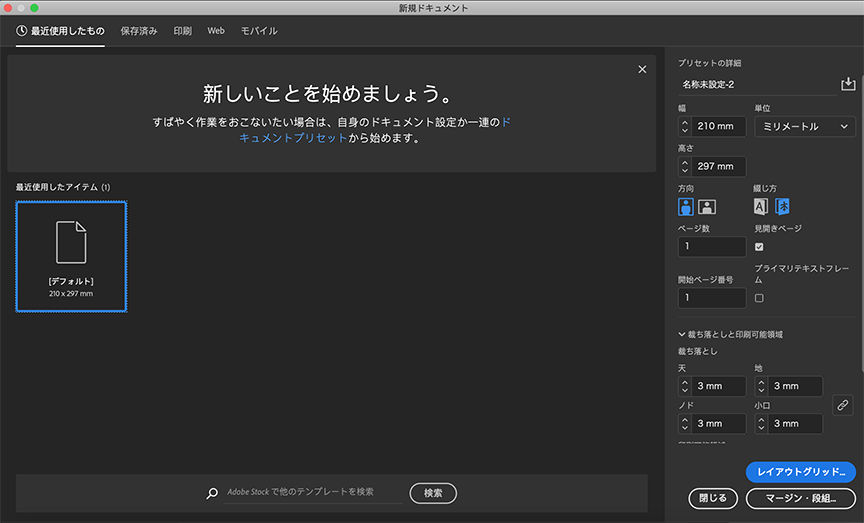This screenshot has height=523, width=864.
Task: Toggle the bleed values link chain icon
Action: click(x=843, y=405)
